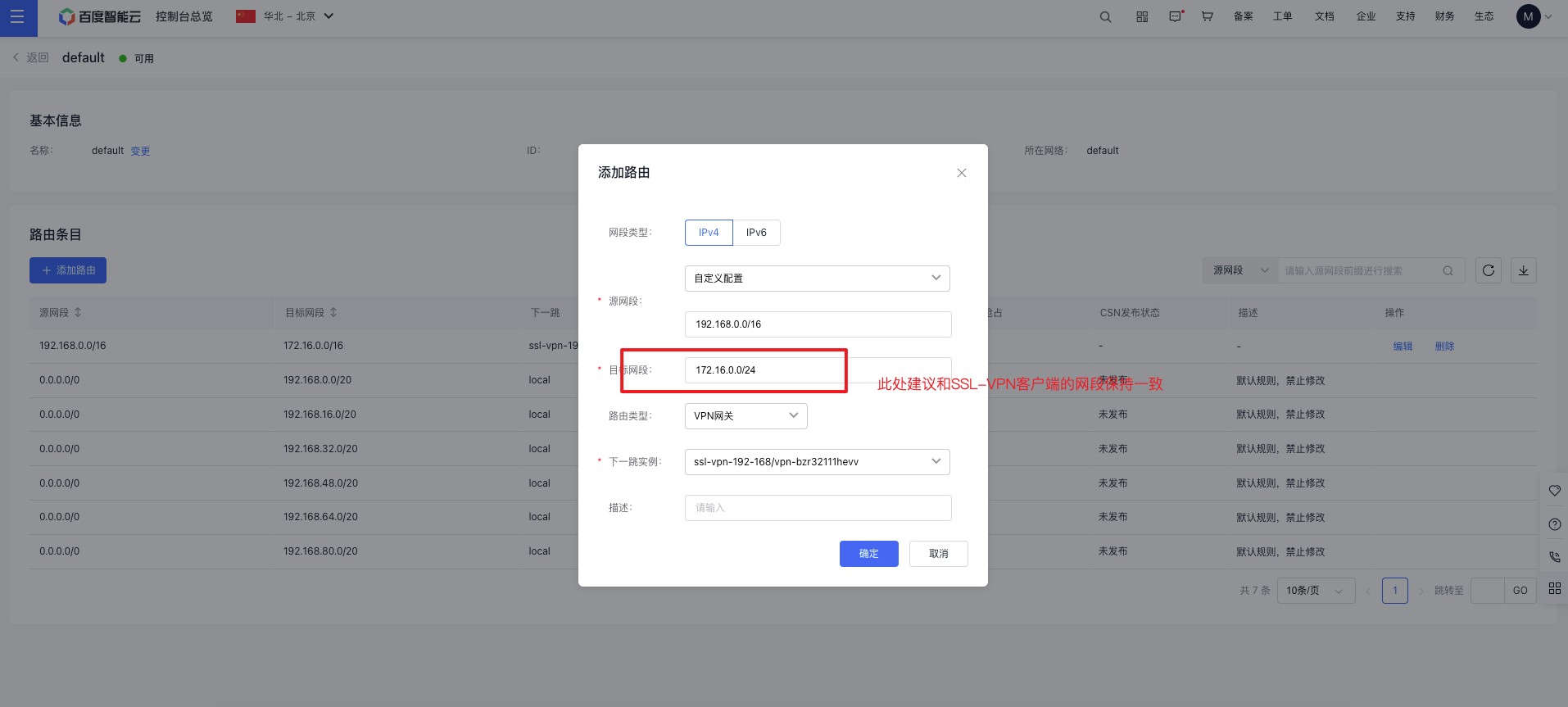Open the search icon in the header

(x=1105, y=17)
